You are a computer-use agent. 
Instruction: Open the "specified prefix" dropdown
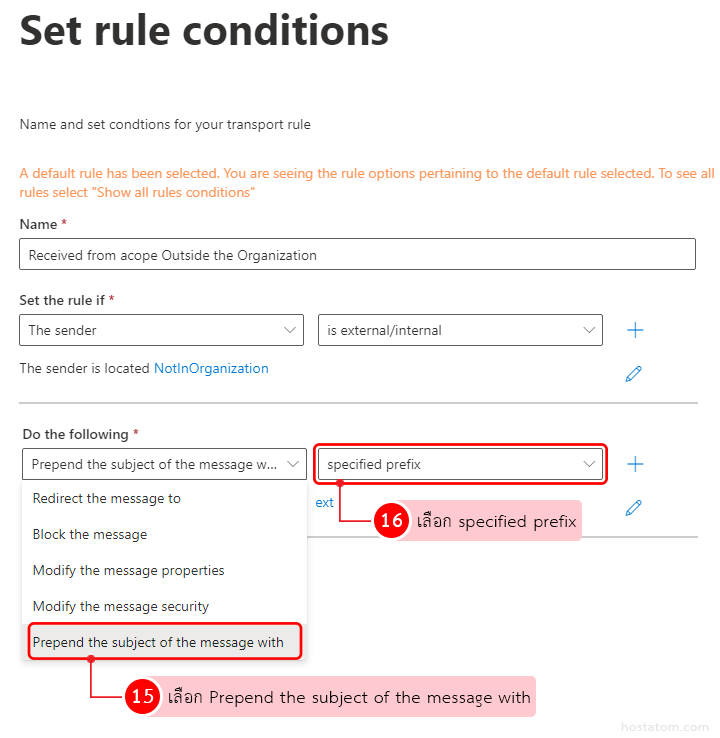click(x=460, y=464)
